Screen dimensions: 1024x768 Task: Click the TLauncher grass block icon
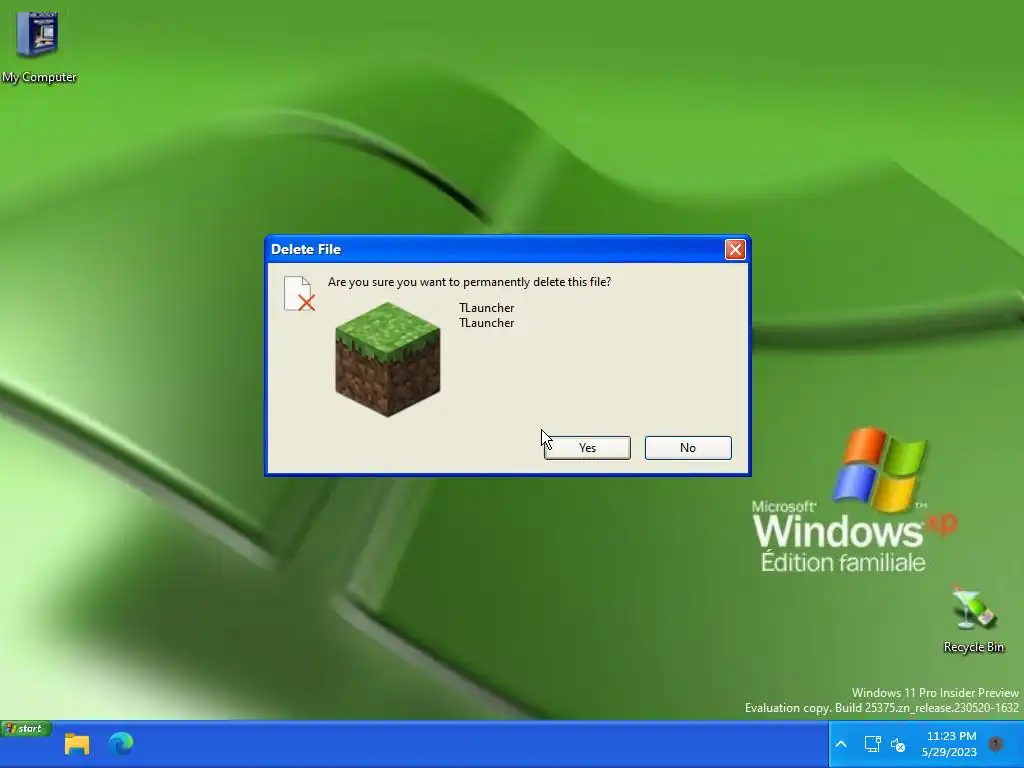pyautogui.click(x=388, y=359)
